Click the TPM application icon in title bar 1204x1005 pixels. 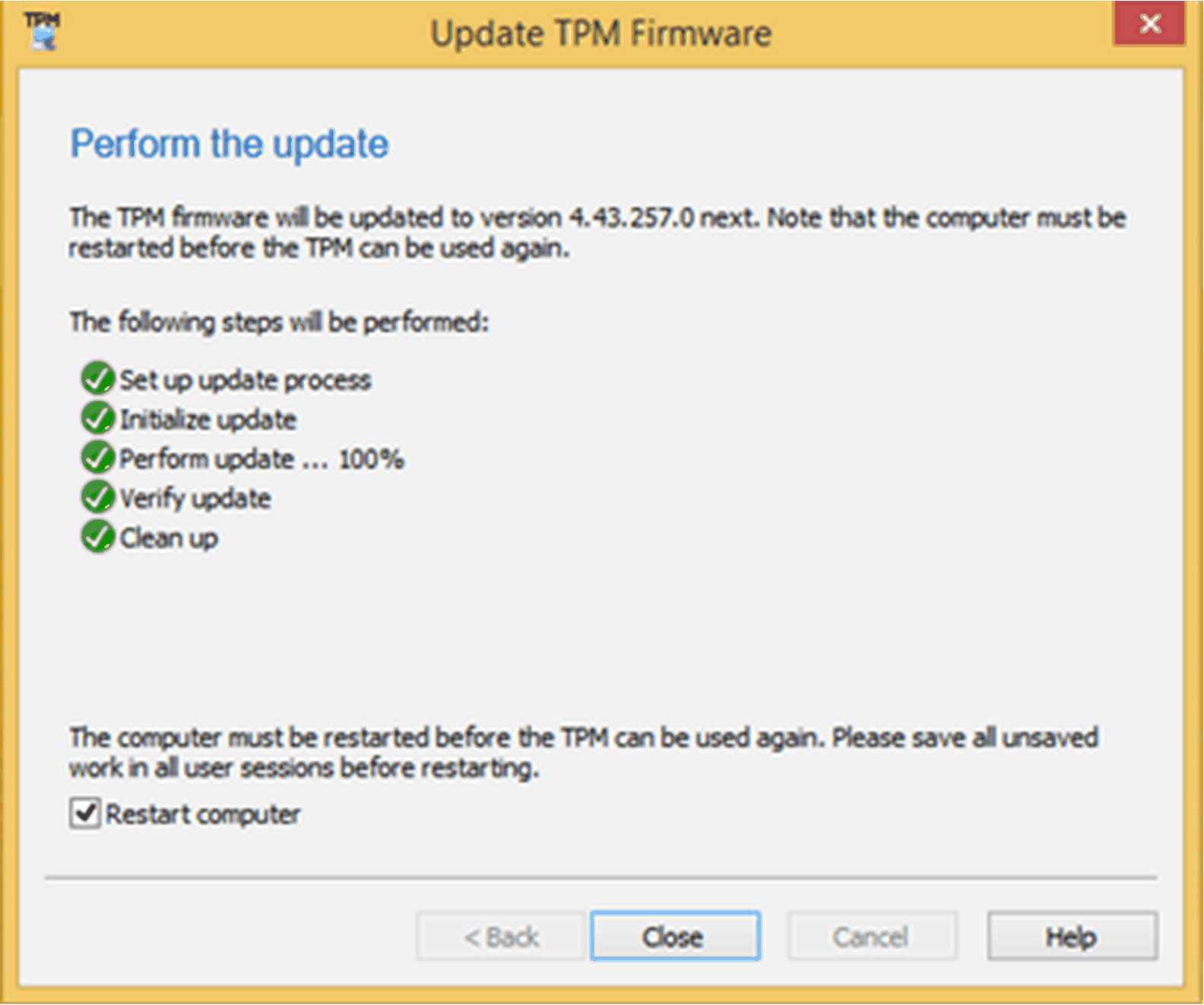(42, 30)
